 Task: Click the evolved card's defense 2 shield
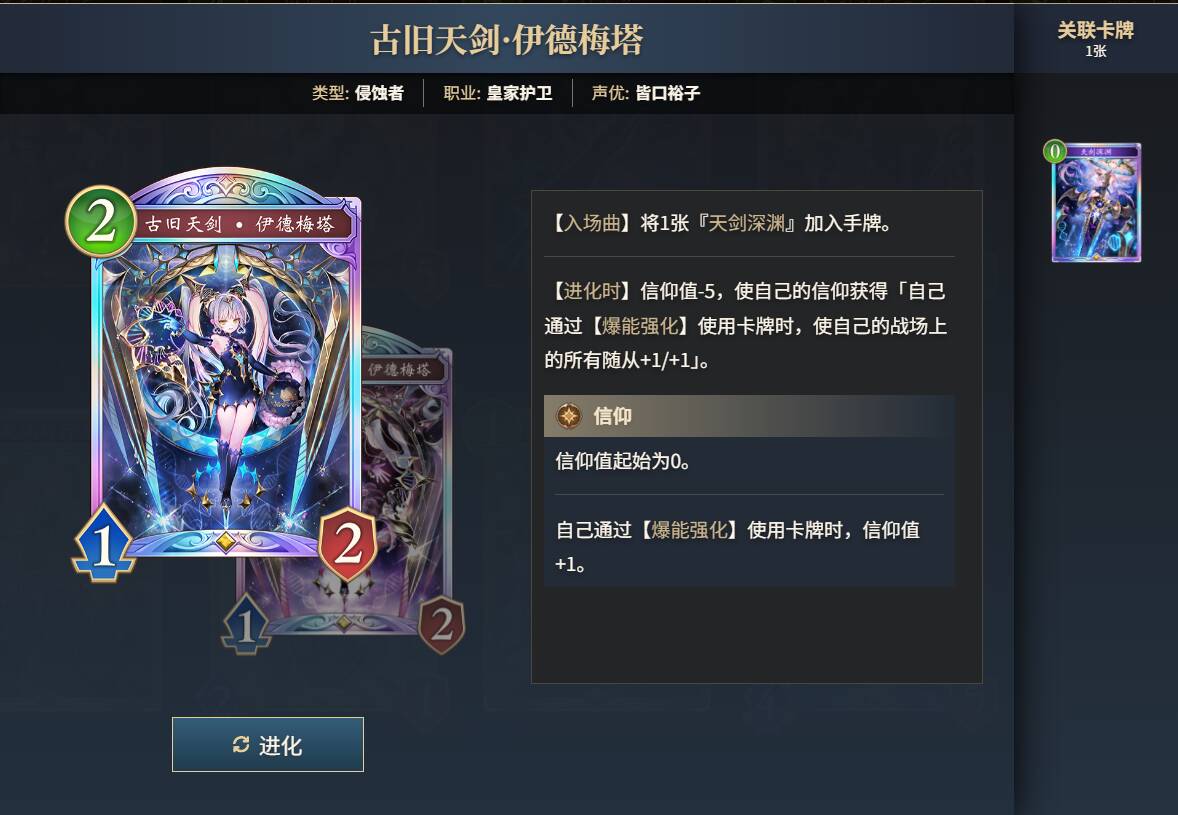tap(442, 624)
